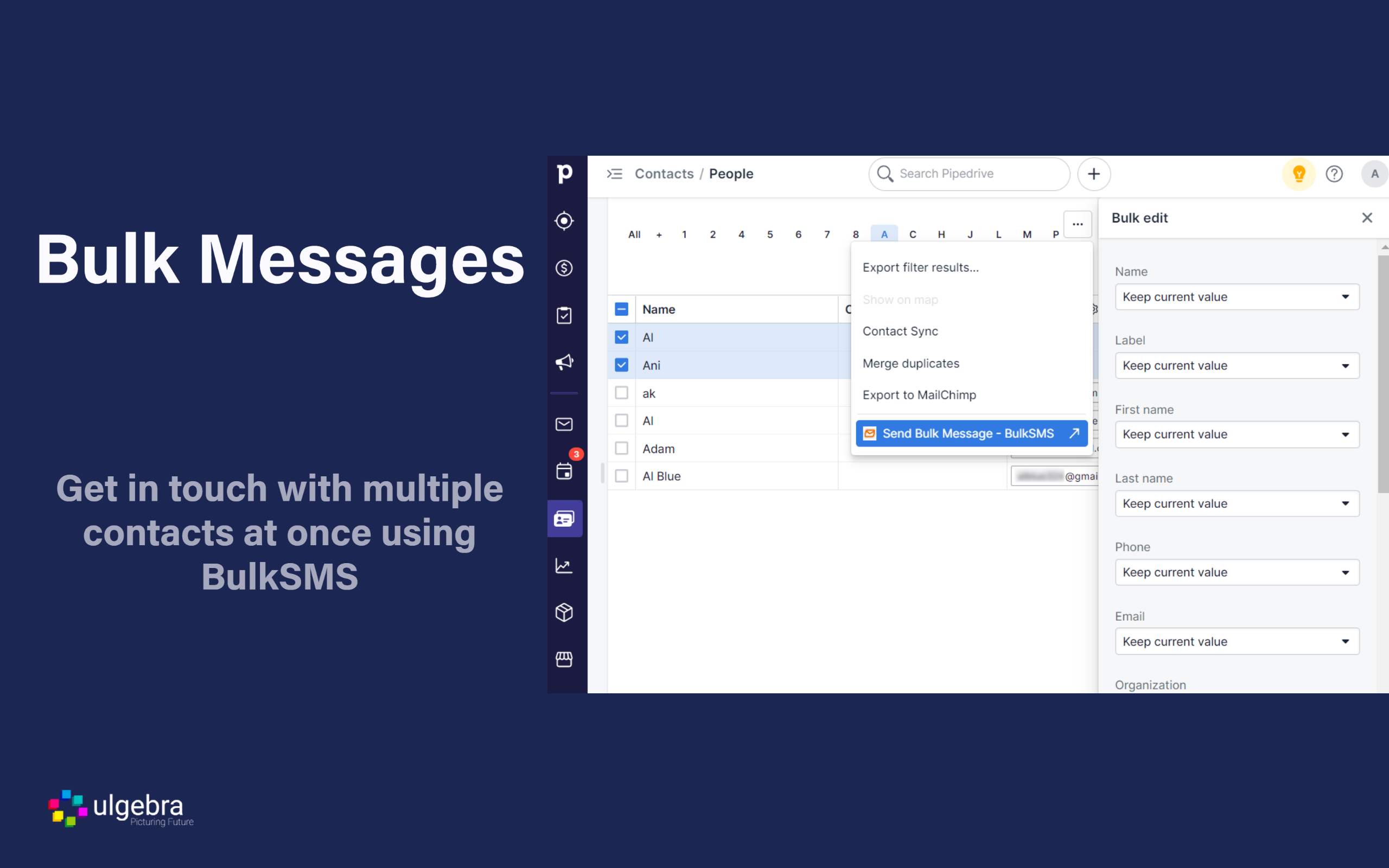
Task: Open the Label field dropdown
Action: click(x=1237, y=366)
